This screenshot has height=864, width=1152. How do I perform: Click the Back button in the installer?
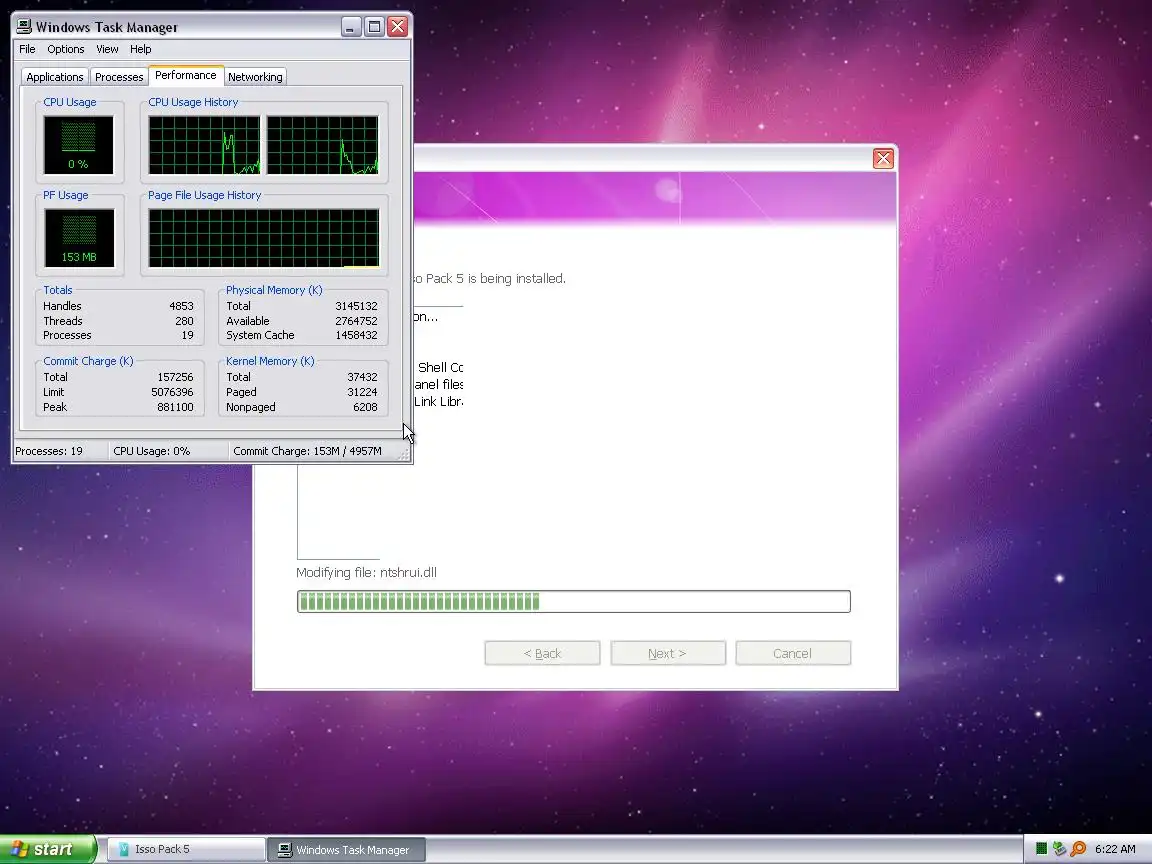pyautogui.click(x=542, y=653)
